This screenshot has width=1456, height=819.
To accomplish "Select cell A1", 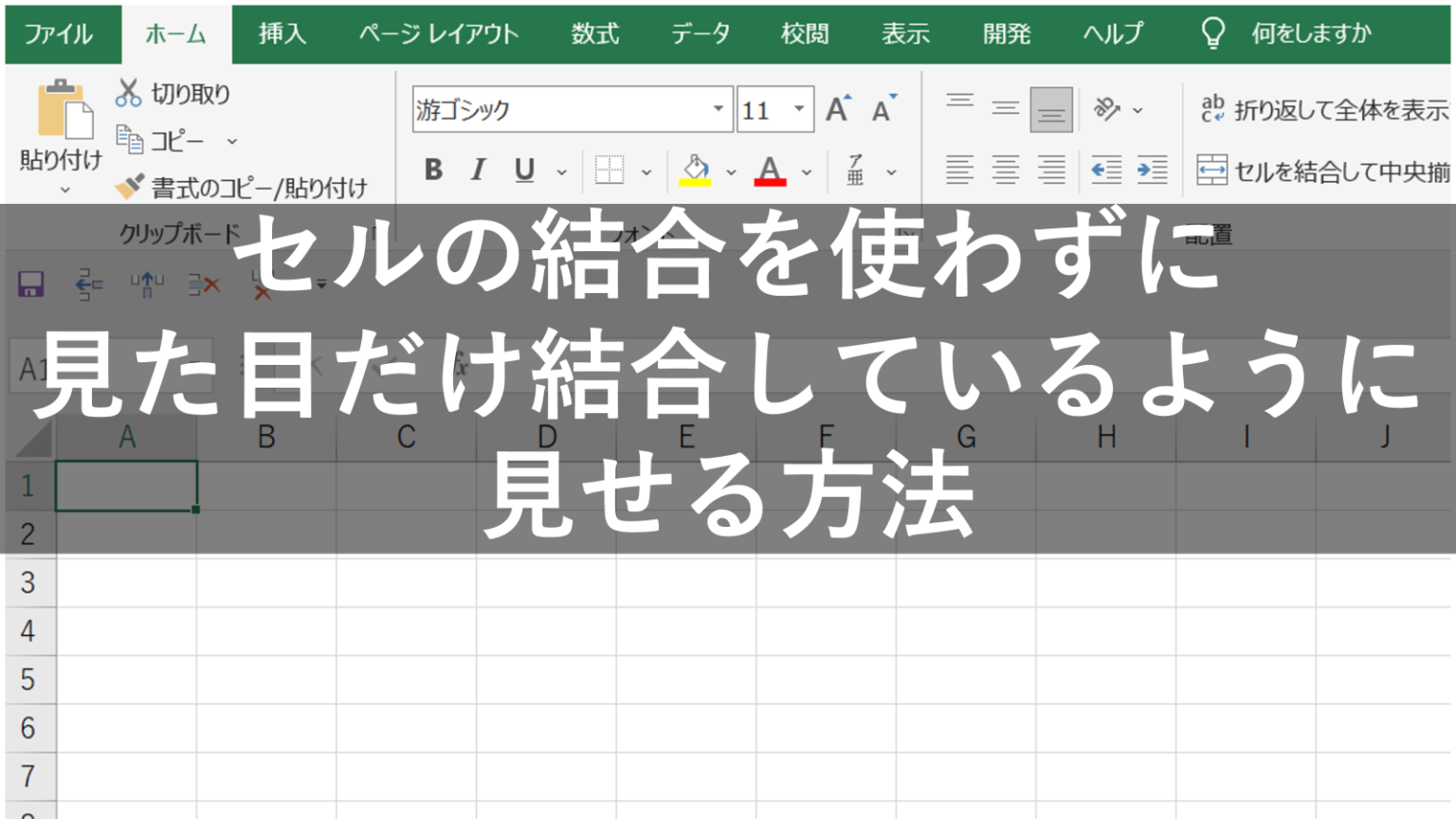I will coord(126,486).
